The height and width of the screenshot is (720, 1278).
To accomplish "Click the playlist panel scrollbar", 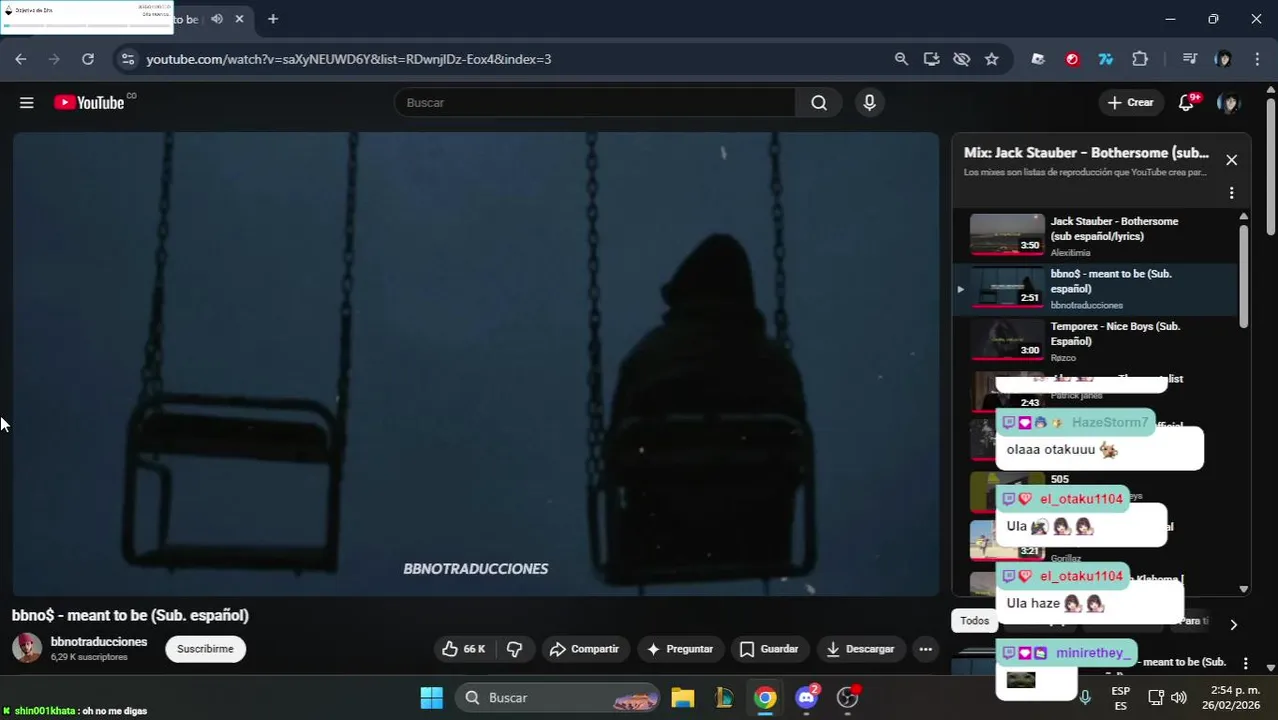I will click(x=1244, y=276).
